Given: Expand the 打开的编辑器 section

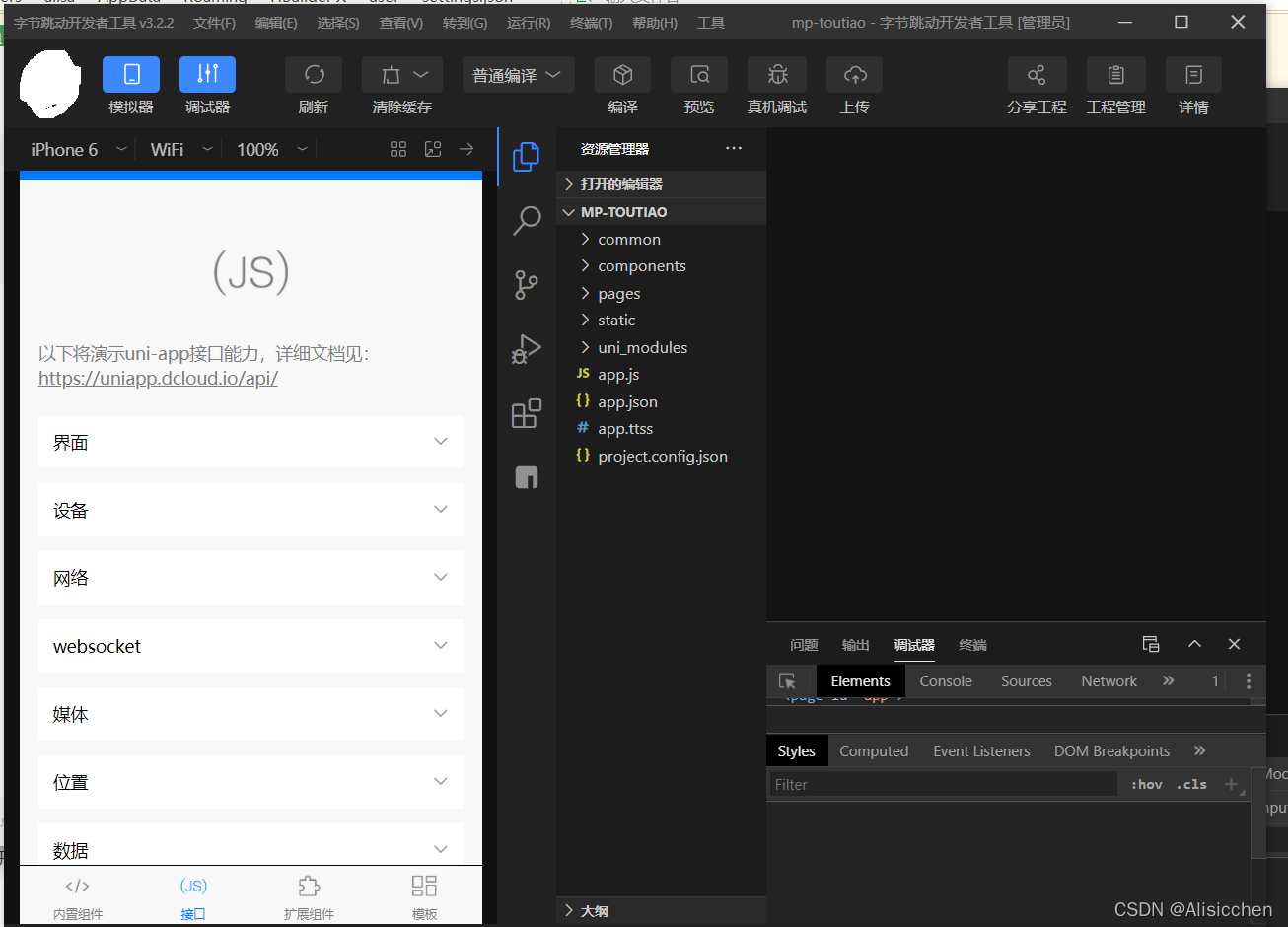Looking at the screenshot, I should [x=661, y=184].
